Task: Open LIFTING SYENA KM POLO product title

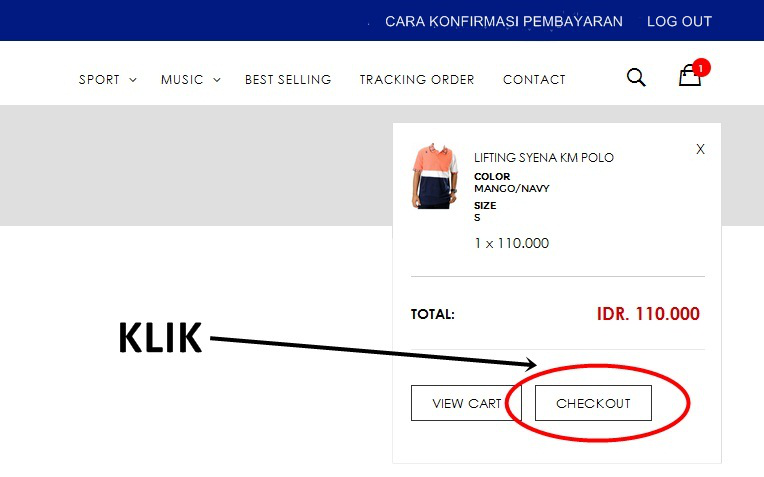Action: (544, 157)
